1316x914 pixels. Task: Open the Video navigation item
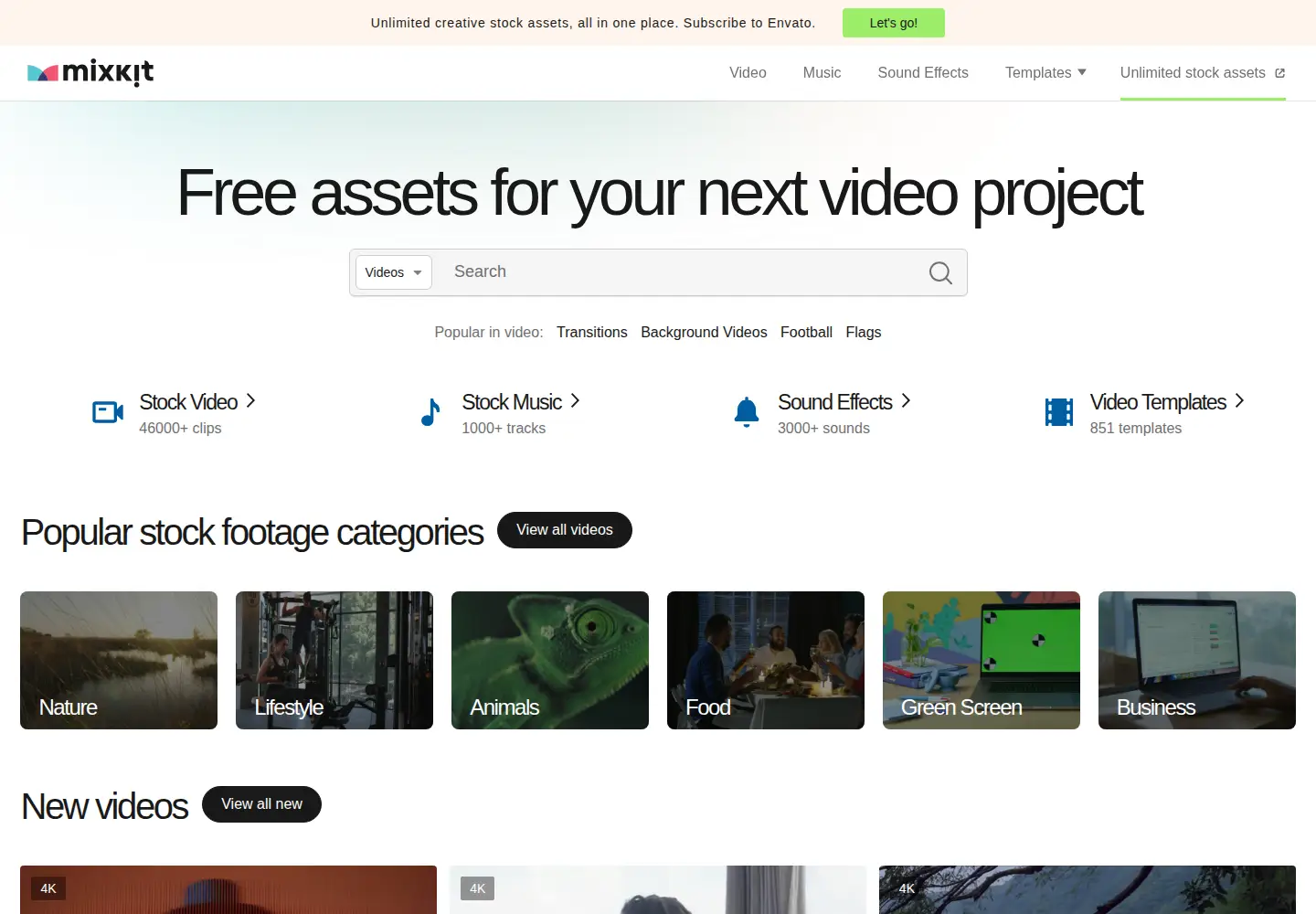coord(748,72)
